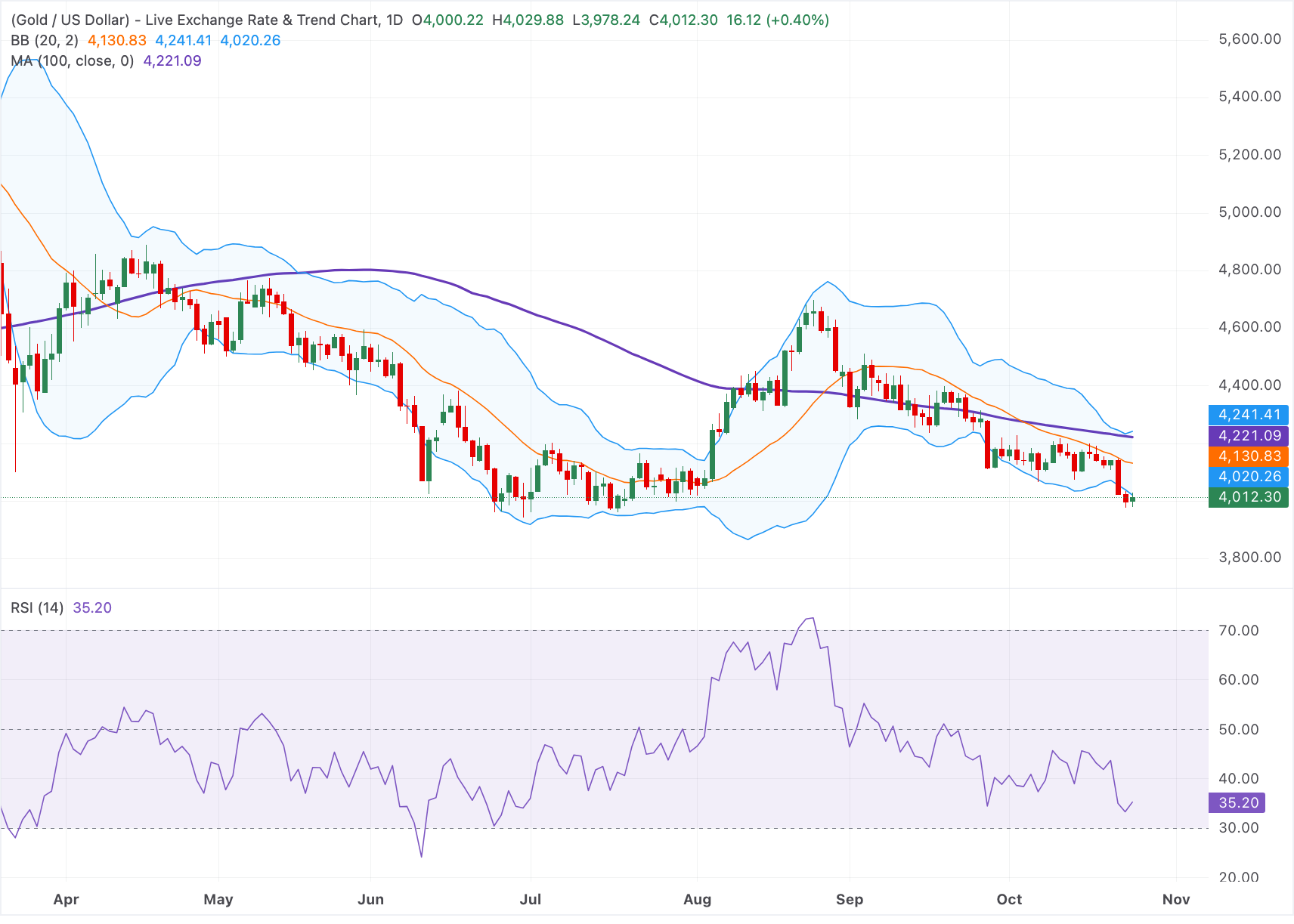Click the blue 4,020.26 price axis tag
Screen dimensions: 1294x924
(x=1249, y=476)
